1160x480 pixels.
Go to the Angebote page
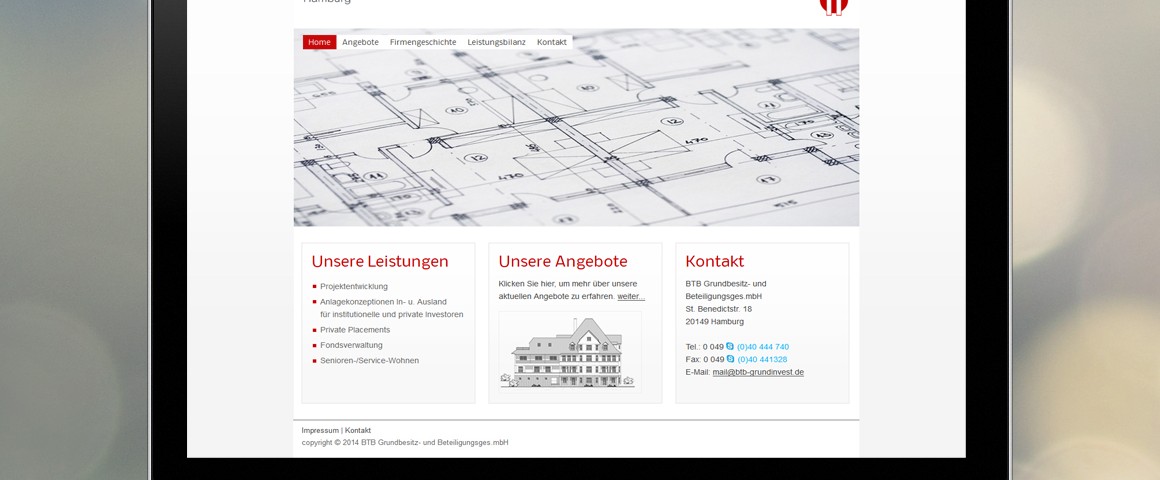[360, 42]
